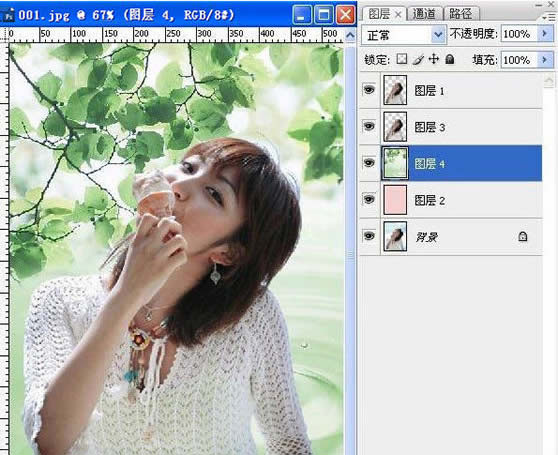Click the document vertical scroll up arrow
This screenshot has width=558, height=455.
(350, 35)
